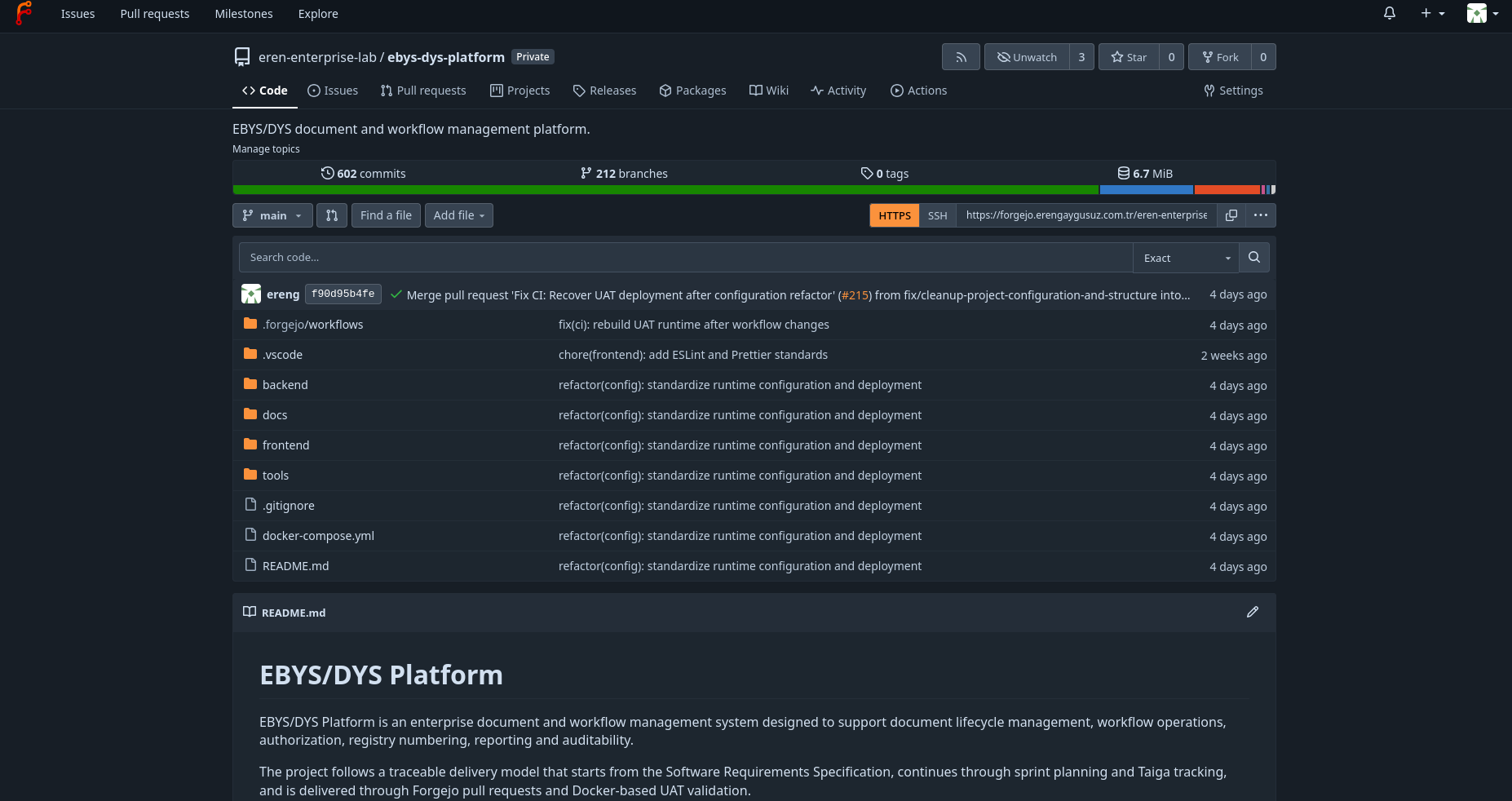Open pull request #215 link

pos(855,295)
